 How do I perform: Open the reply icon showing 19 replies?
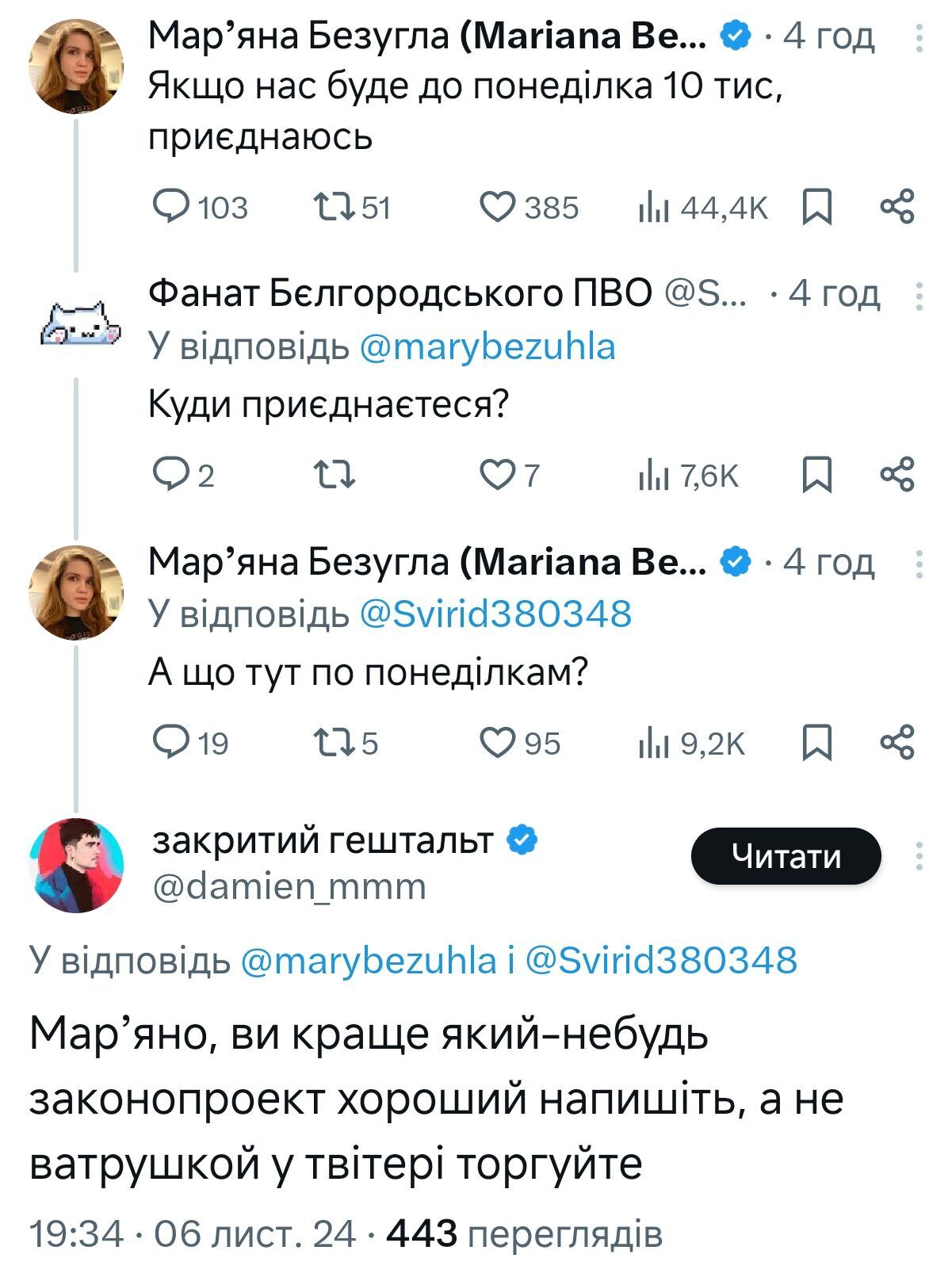pos(170,744)
